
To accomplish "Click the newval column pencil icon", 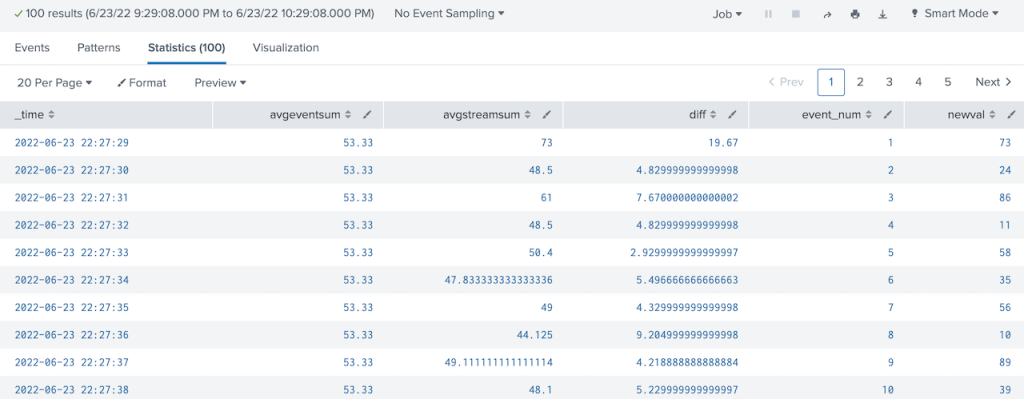I will coord(1011,114).
